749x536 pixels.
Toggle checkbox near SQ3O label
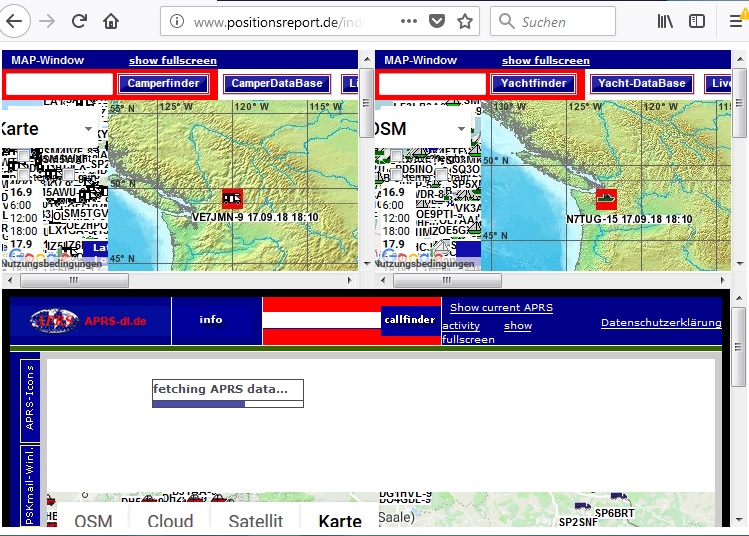(x=442, y=174)
